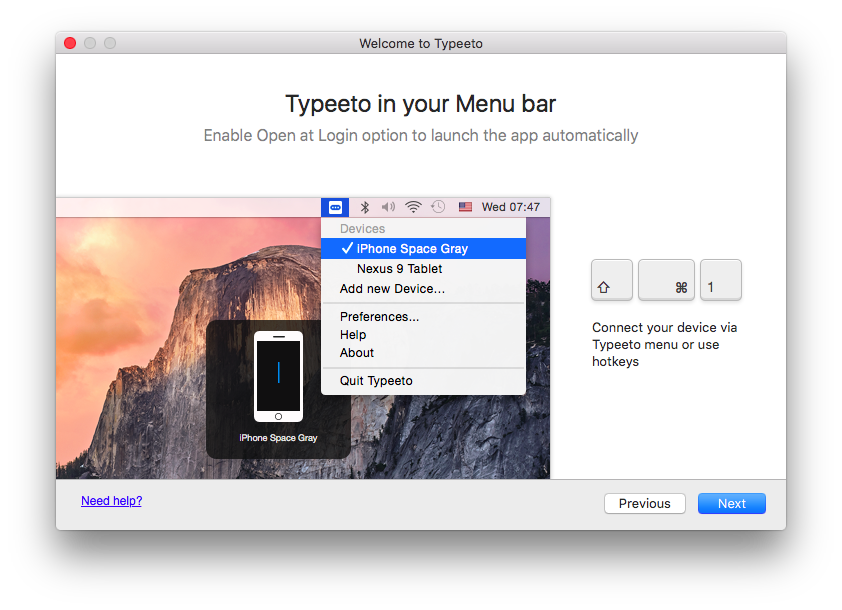Viewport: 842px width, 610px height.
Task: Continue with the Next button
Action: [731, 504]
